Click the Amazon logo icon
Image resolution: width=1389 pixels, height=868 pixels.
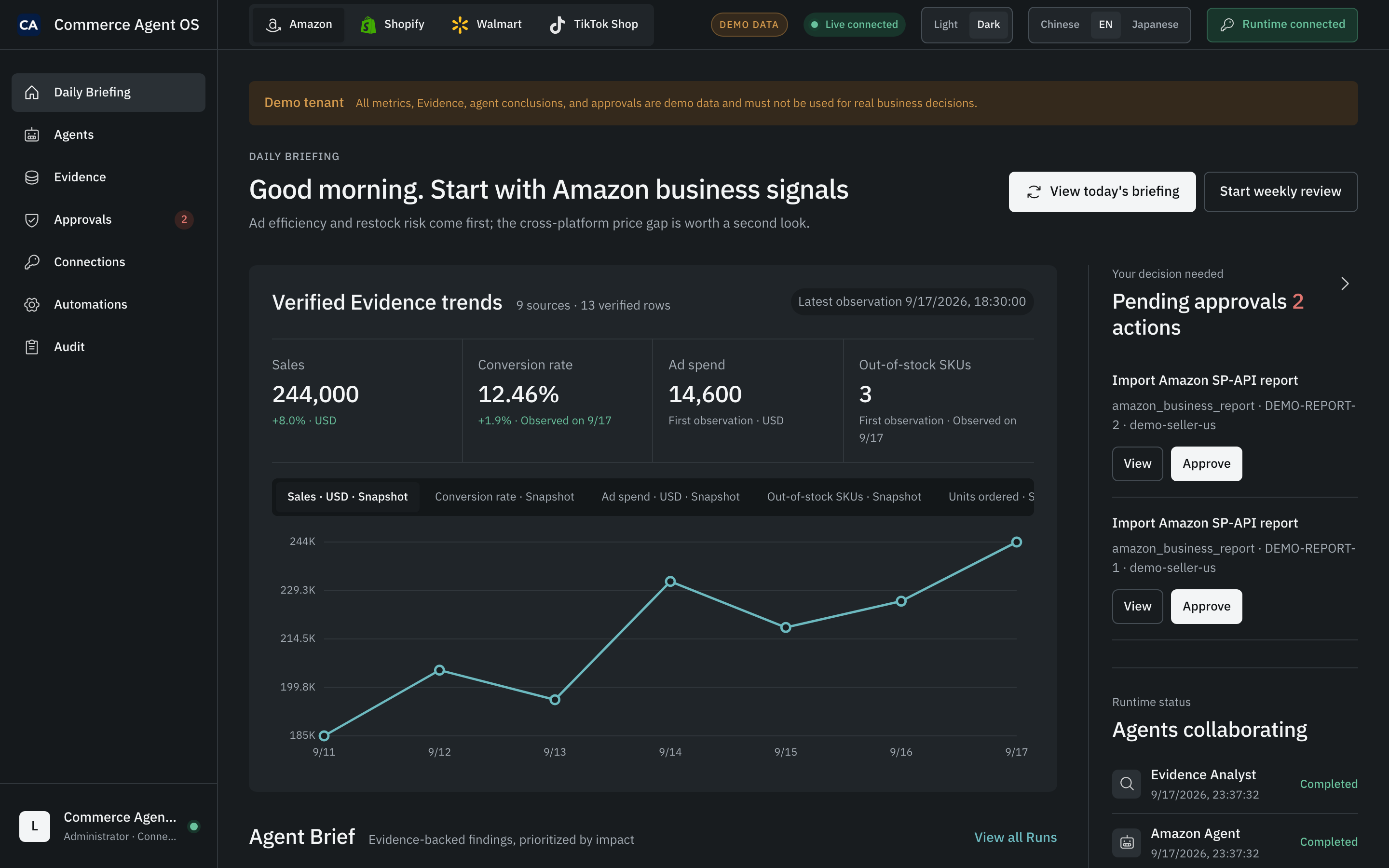pyautogui.click(x=274, y=25)
